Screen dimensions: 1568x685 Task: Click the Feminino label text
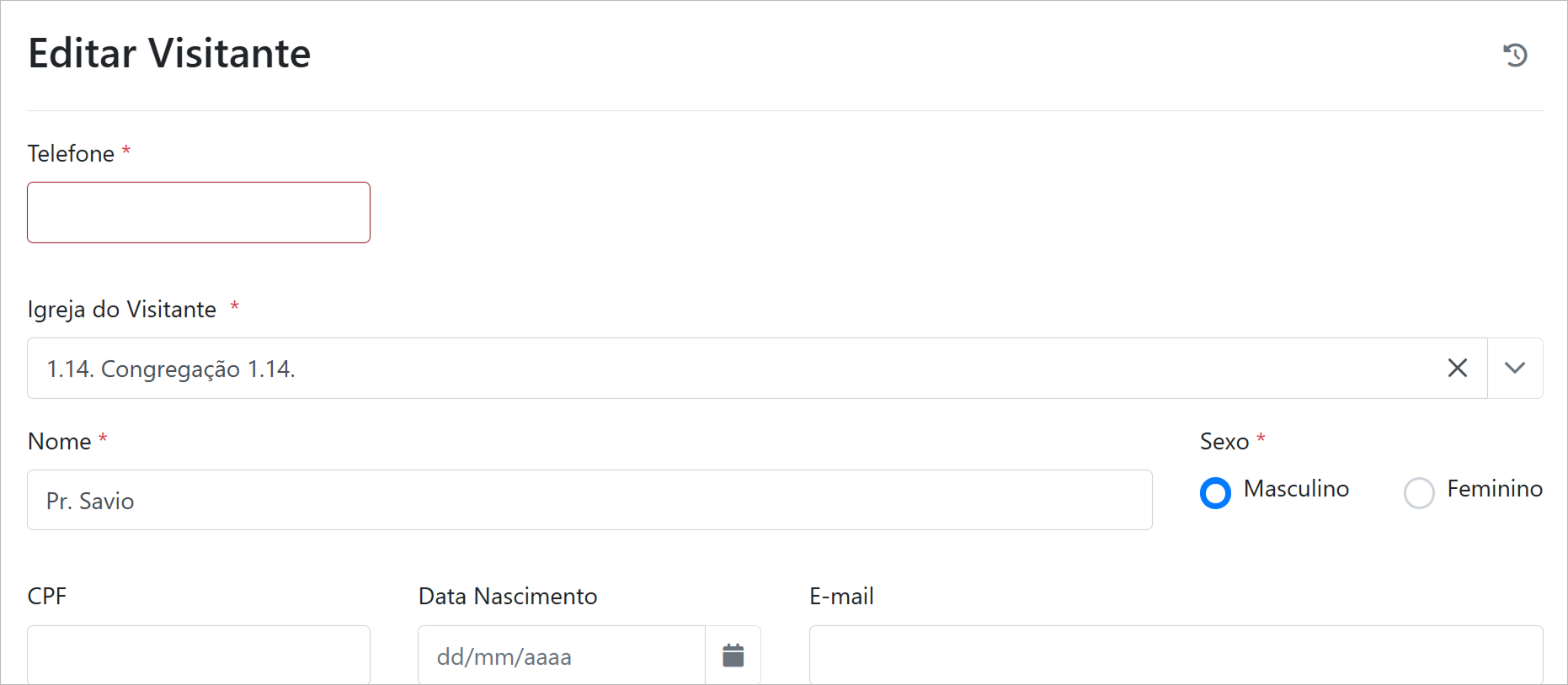pyautogui.click(x=1494, y=489)
